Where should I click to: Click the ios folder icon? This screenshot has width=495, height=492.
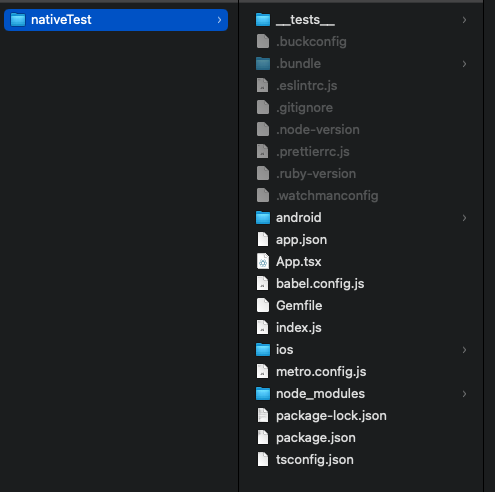pyautogui.click(x=263, y=350)
